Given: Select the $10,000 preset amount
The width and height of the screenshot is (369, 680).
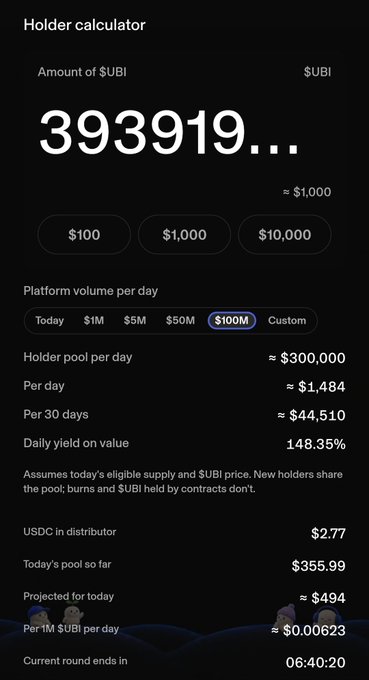Looking at the screenshot, I should coord(285,235).
